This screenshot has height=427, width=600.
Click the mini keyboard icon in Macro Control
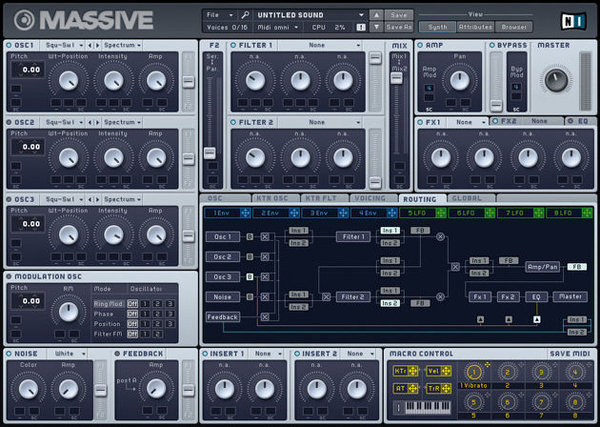click(430, 407)
